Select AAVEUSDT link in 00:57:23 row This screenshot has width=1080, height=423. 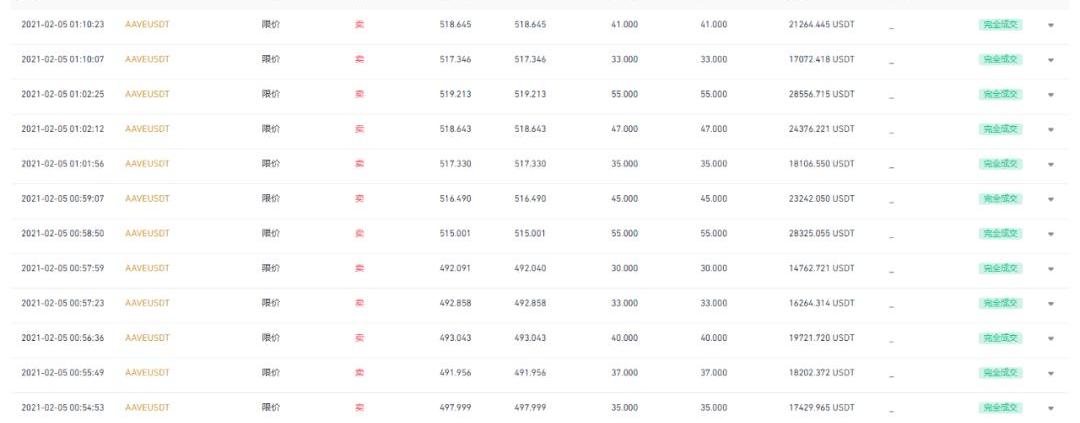point(147,302)
